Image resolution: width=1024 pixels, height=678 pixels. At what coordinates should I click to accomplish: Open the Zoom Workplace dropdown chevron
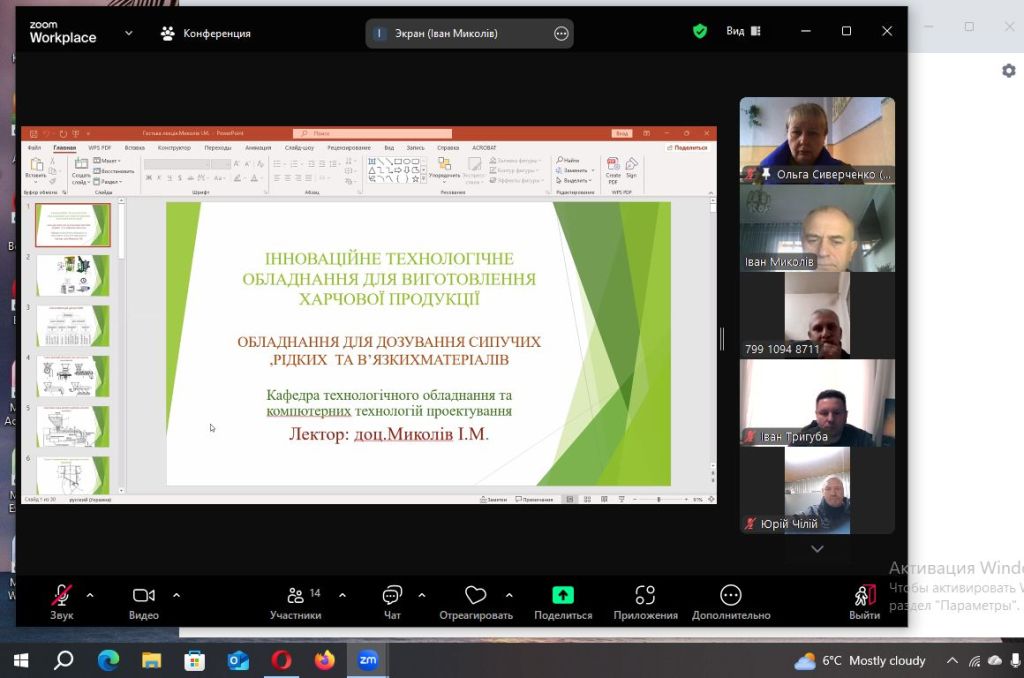[x=129, y=33]
